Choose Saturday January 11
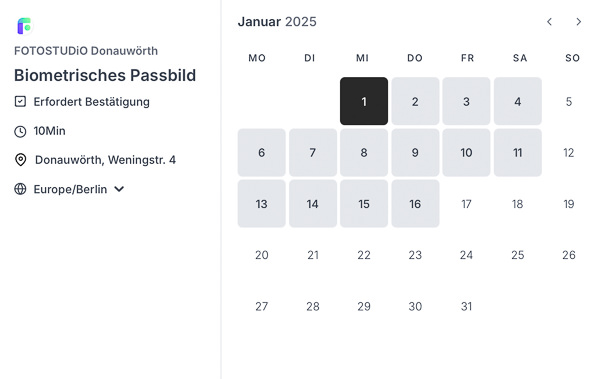The width and height of the screenshot is (600, 379). [x=518, y=152]
